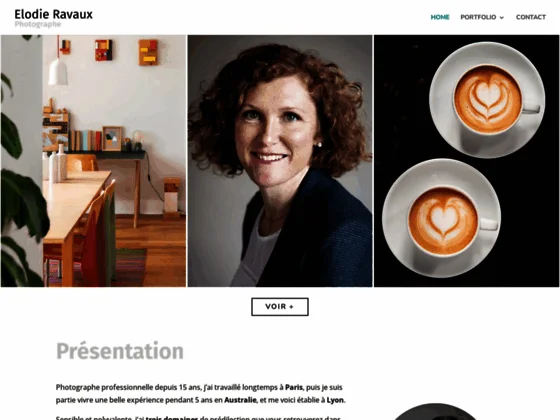Click the Photographe subtitle under logo
Screen dimensions: 560x420
(38, 24)
